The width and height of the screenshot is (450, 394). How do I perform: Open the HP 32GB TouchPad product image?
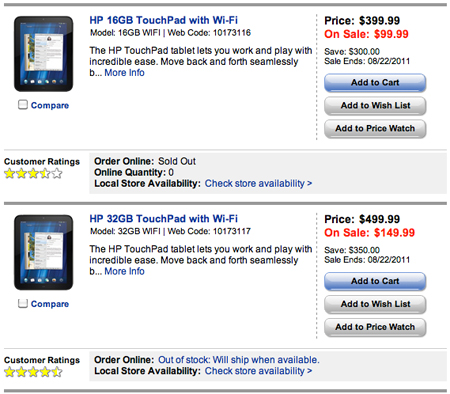[43, 252]
